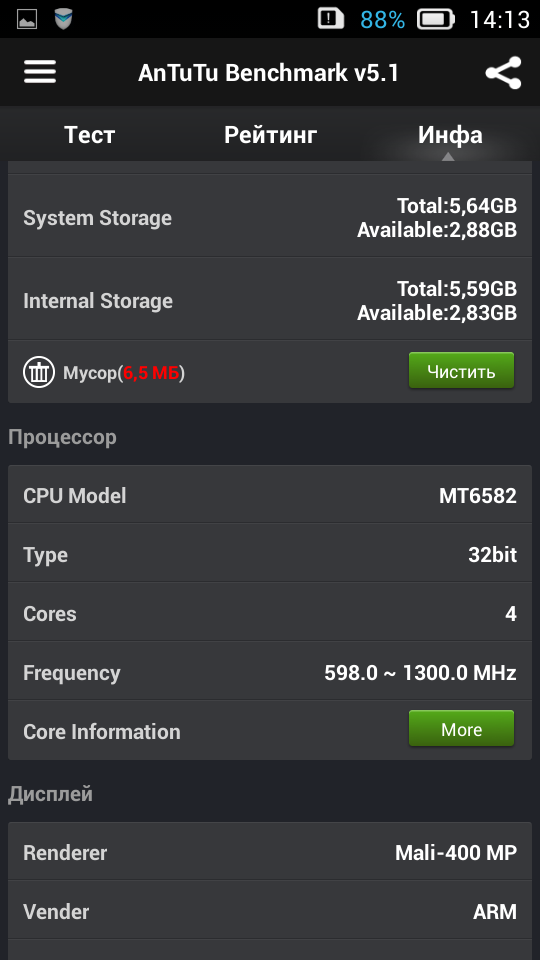The image size is (540, 960).
Task: Switch to the Рейтинг tab
Action: [270, 135]
